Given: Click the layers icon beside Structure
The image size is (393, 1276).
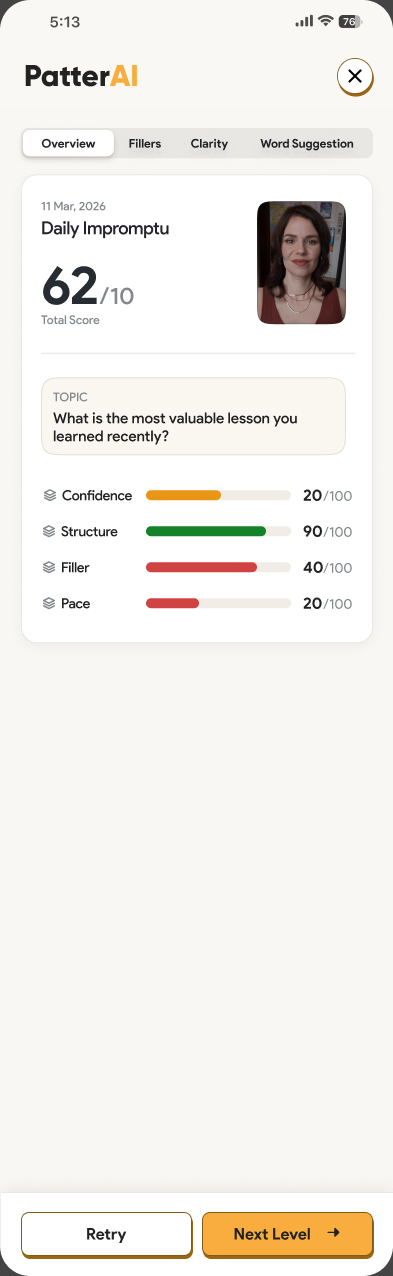Looking at the screenshot, I should pyautogui.click(x=50, y=531).
